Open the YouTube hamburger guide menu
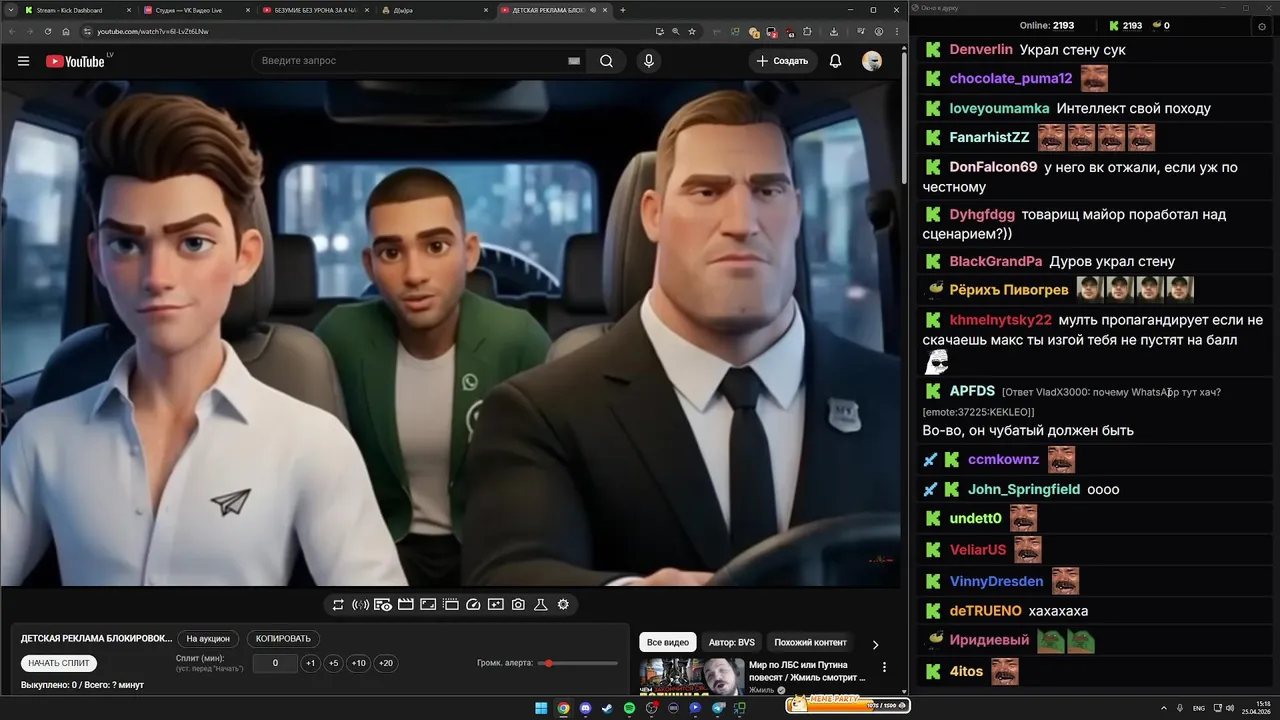This screenshot has width=1280, height=720. [23, 61]
